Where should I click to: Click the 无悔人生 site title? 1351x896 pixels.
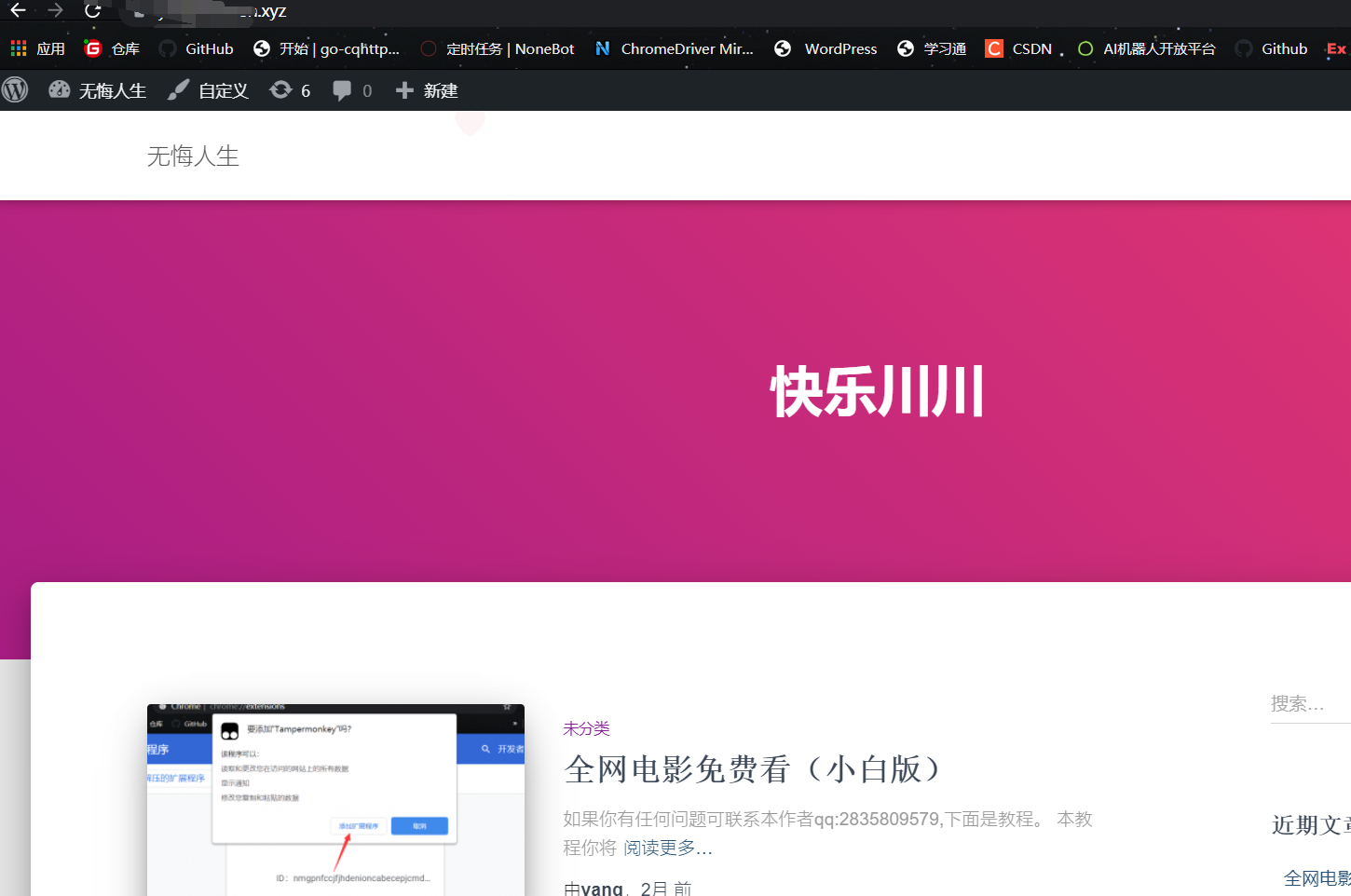pos(193,156)
